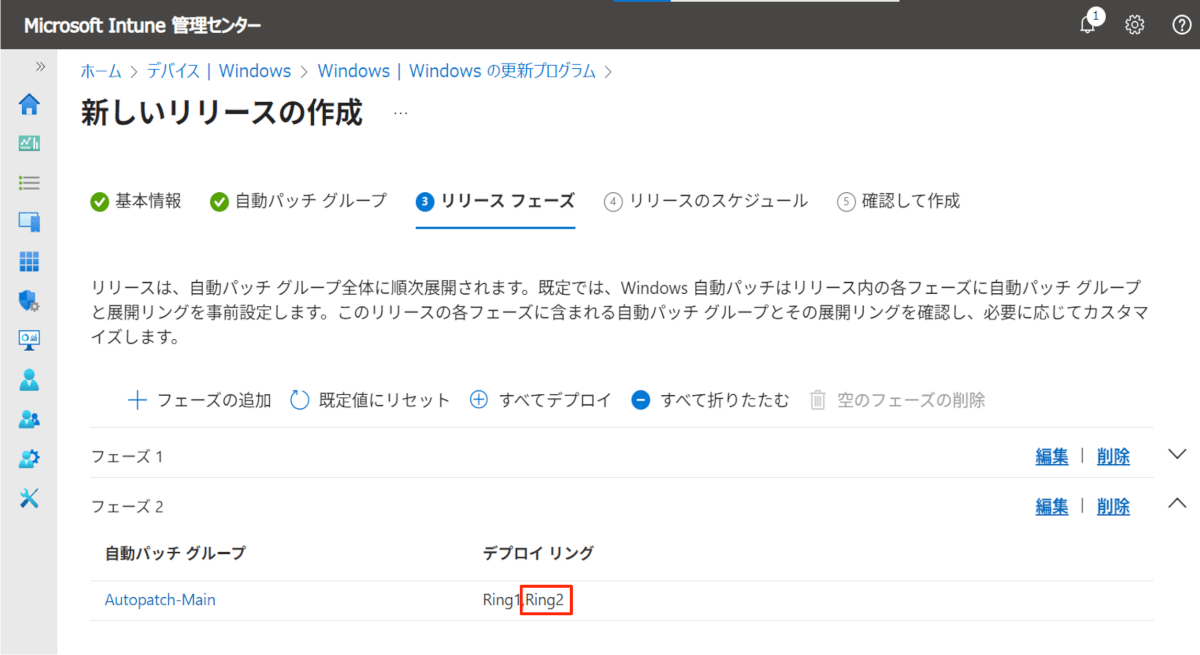
Task: Click フェーズの追加 to add a phase
Action: point(199,400)
